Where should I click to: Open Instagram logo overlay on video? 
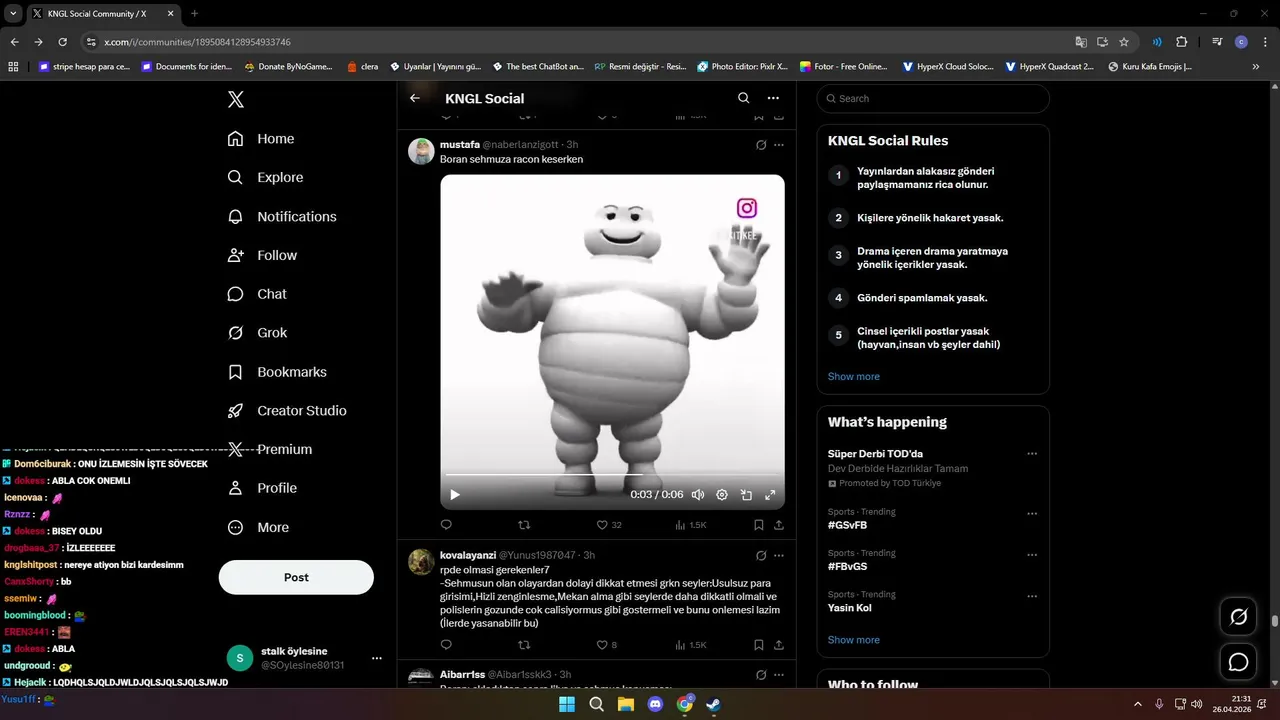(x=747, y=208)
